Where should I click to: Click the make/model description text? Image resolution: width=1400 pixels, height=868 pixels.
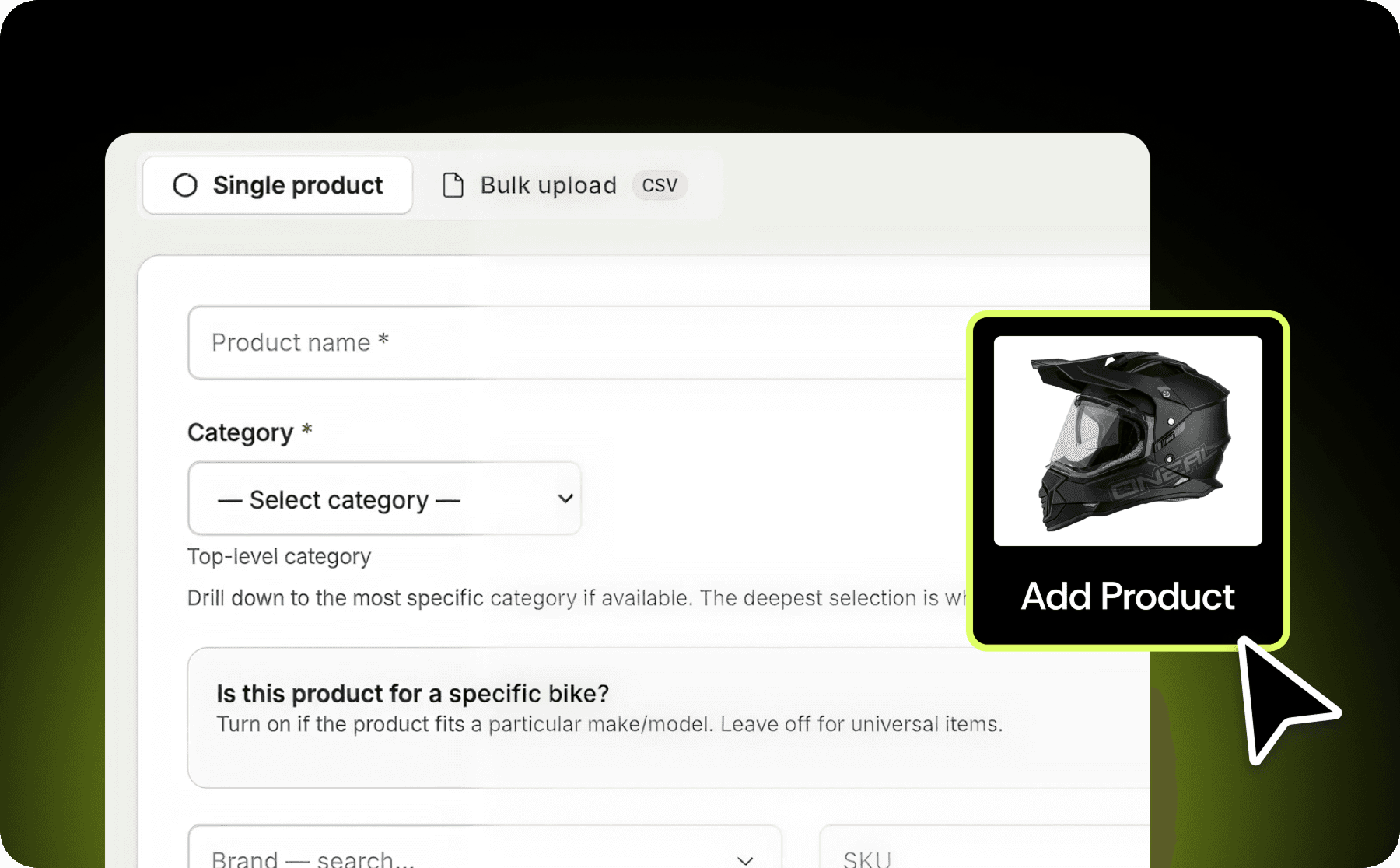[x=610, y=724]
